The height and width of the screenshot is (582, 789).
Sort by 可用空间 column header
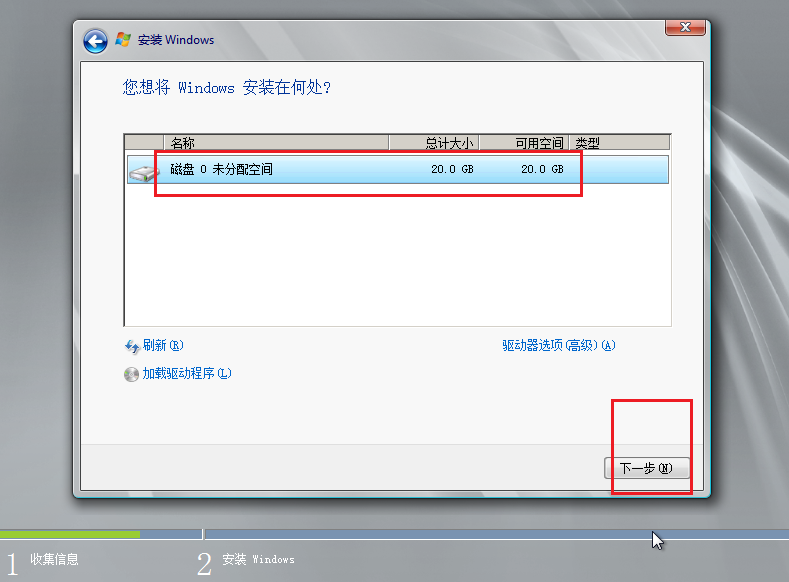(x=524, y=143)
